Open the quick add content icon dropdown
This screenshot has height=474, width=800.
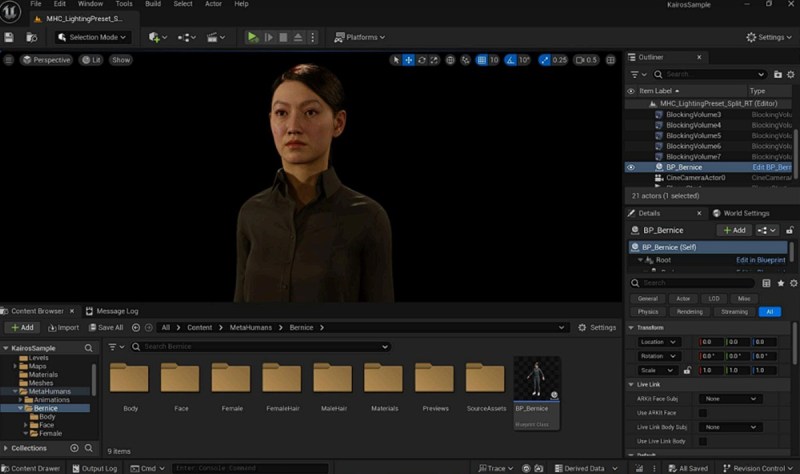coord(158,37)
